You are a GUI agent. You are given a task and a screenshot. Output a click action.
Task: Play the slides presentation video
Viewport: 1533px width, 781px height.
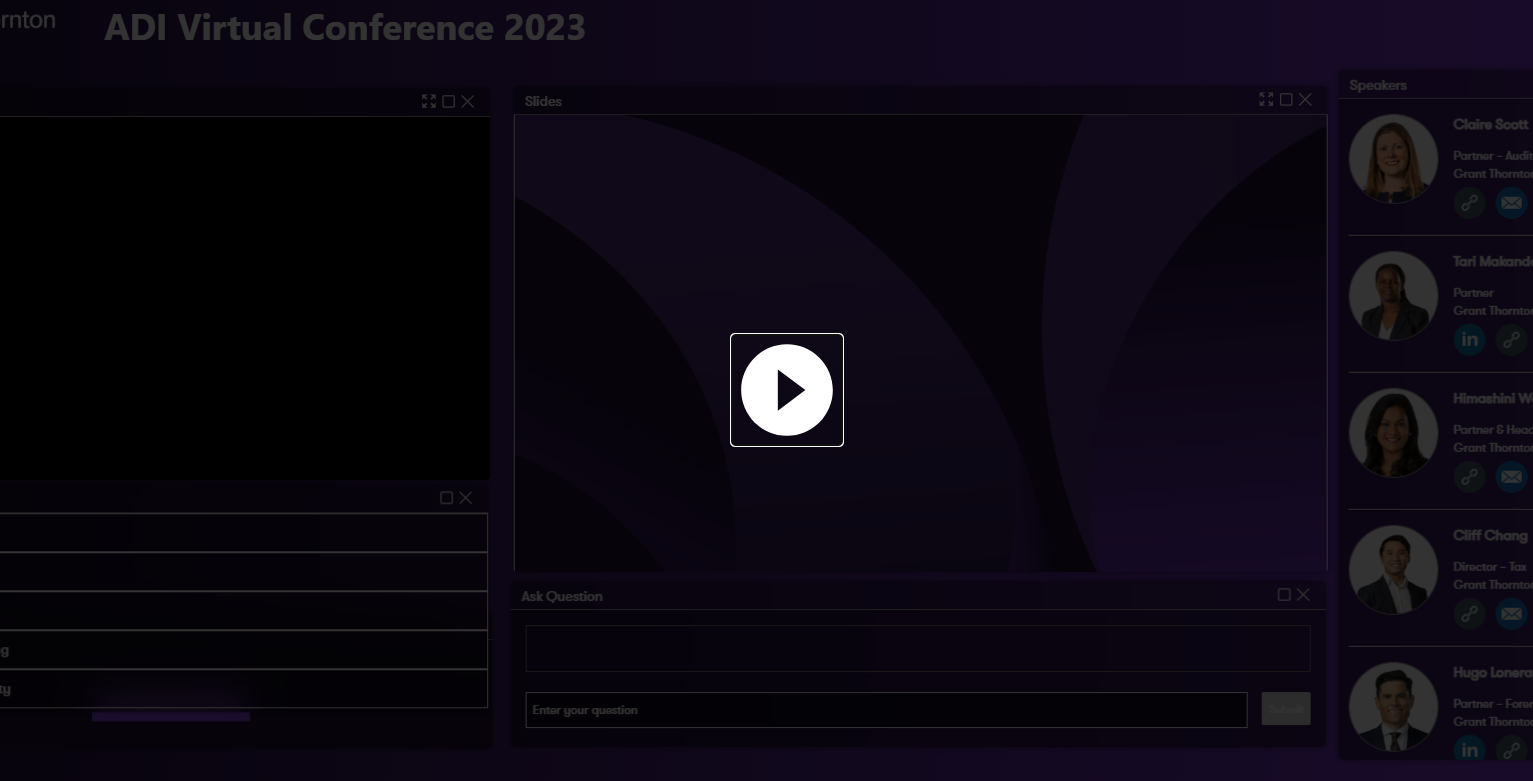tap(787, 390)
